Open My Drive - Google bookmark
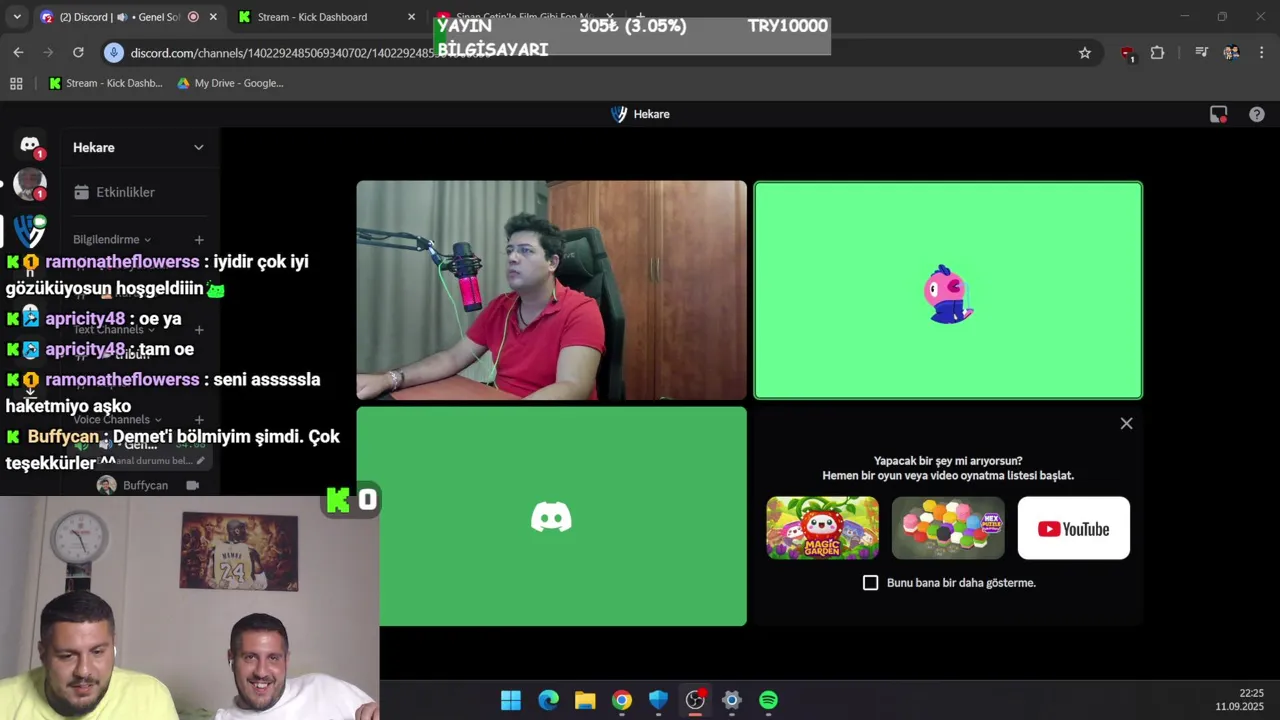1280x720 pixels. 231,83
